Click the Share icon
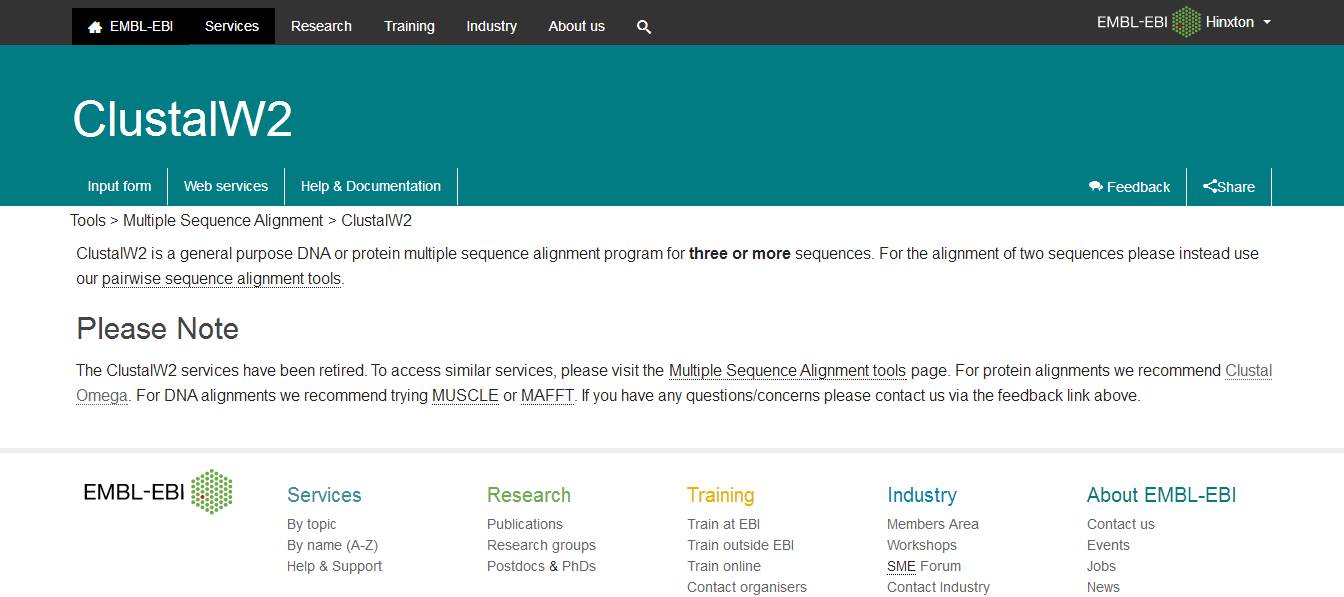Image resolution: width=1344 pixels, height=597 pixels. (x=1210, y=186)
